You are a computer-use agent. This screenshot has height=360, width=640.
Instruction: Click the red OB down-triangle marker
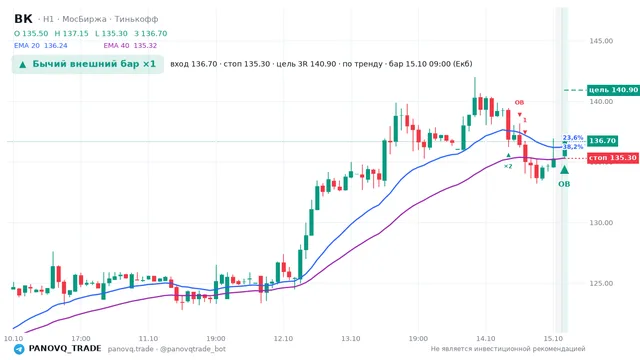point(520,115)
